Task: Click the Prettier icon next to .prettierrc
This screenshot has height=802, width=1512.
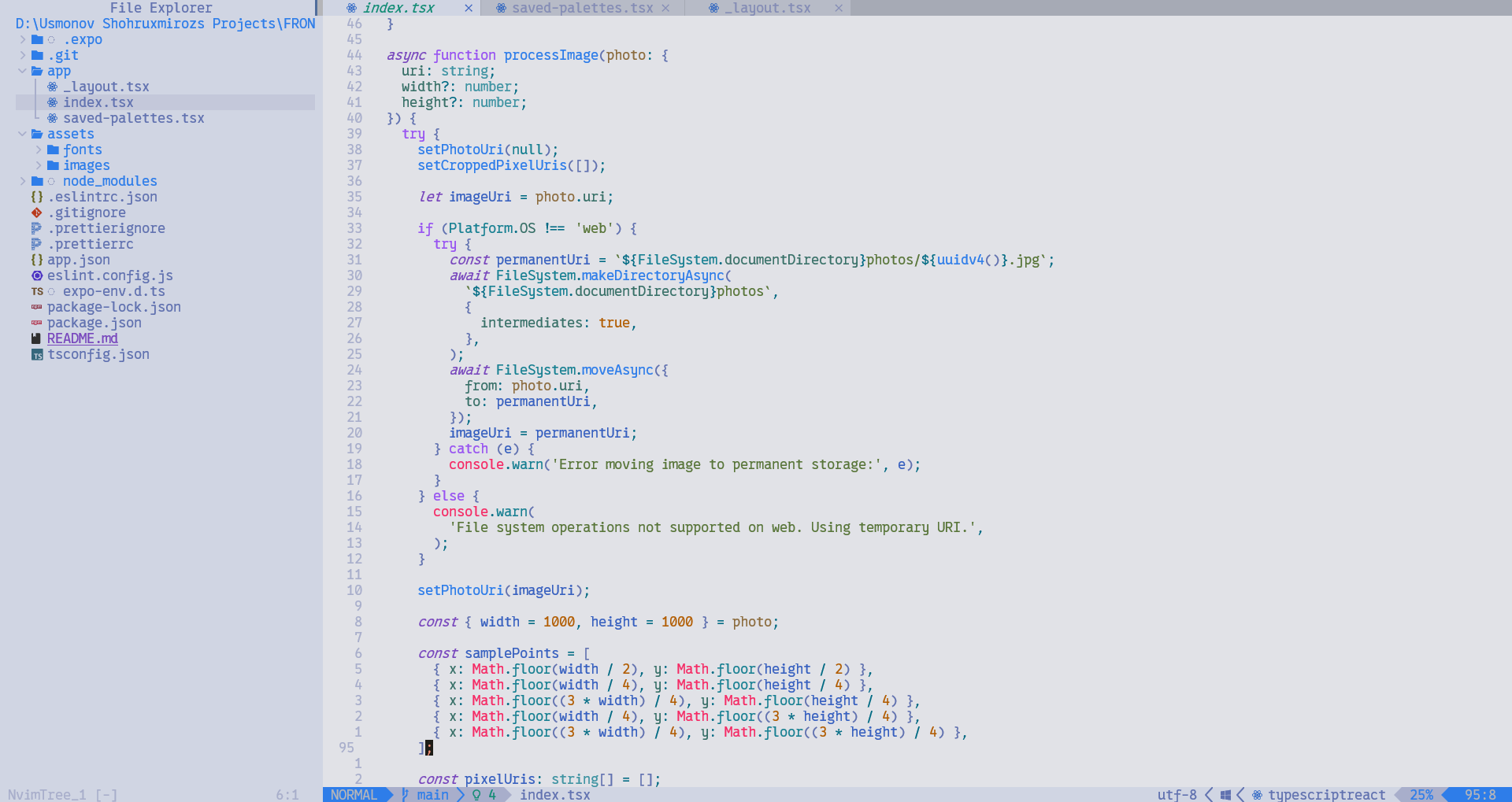Action: click(x=36, y=244)
